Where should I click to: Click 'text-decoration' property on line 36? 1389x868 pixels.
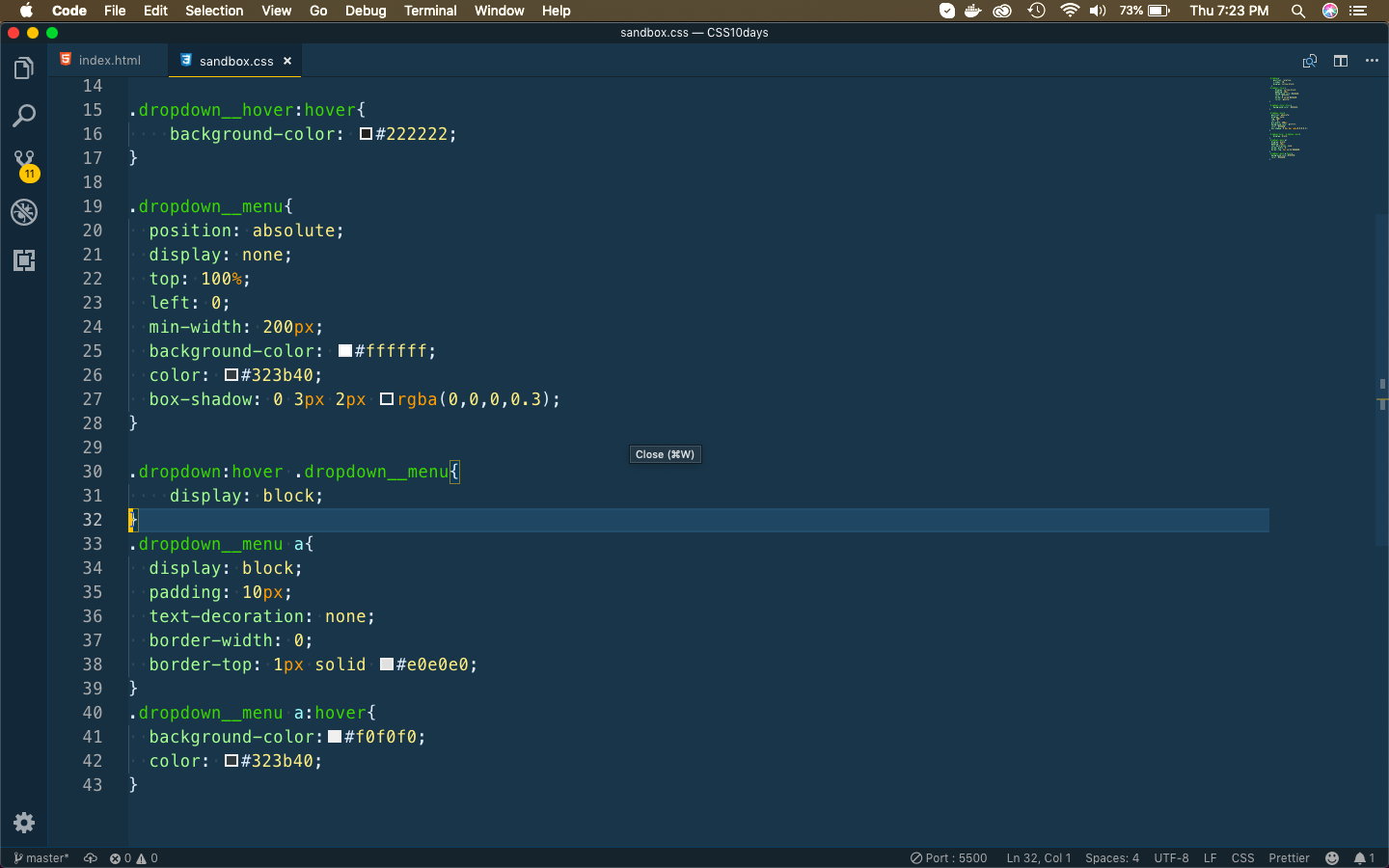tap(227, 616)
